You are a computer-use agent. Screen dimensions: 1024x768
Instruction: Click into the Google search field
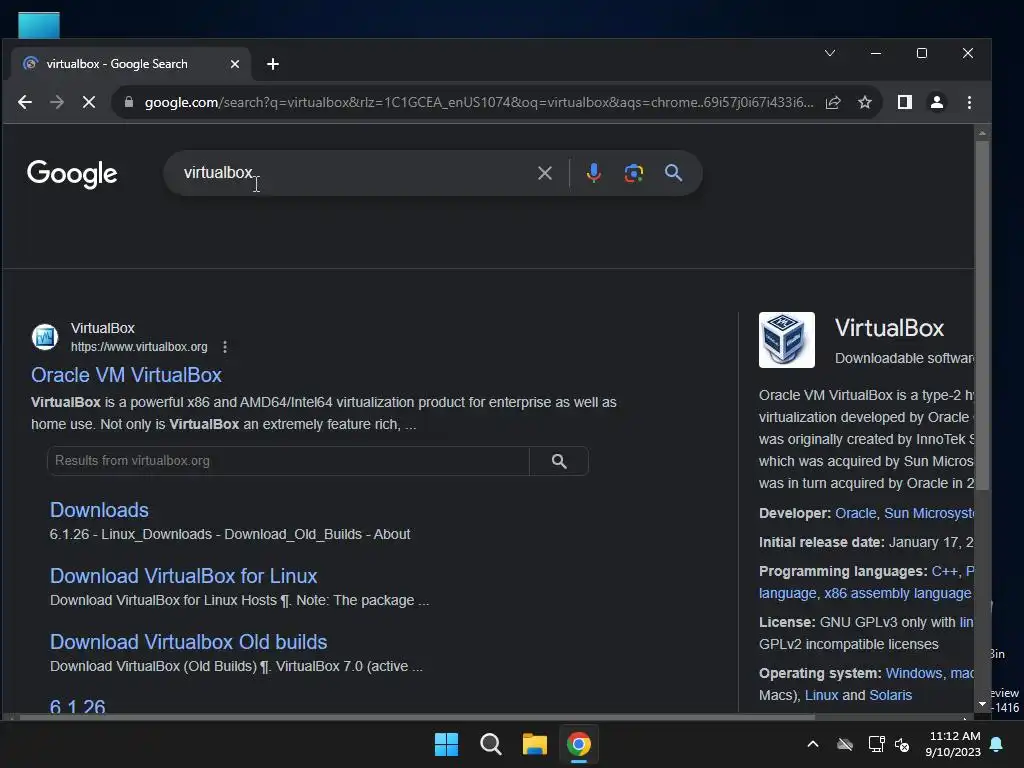[353, 173]
